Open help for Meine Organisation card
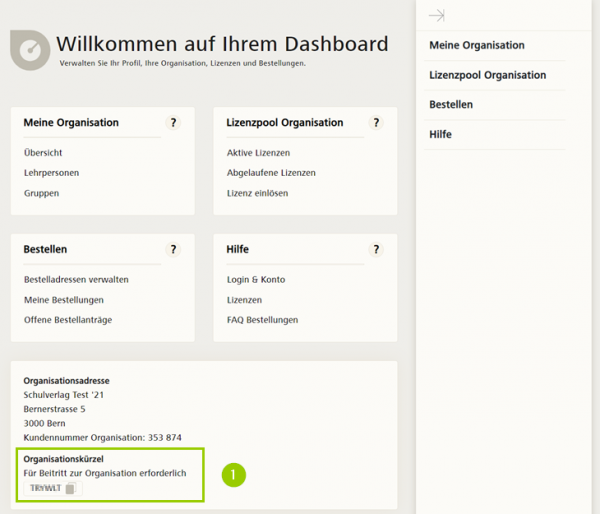Viewport: 600px width, 514px height. pyautogui.click(x=173, y=123)
